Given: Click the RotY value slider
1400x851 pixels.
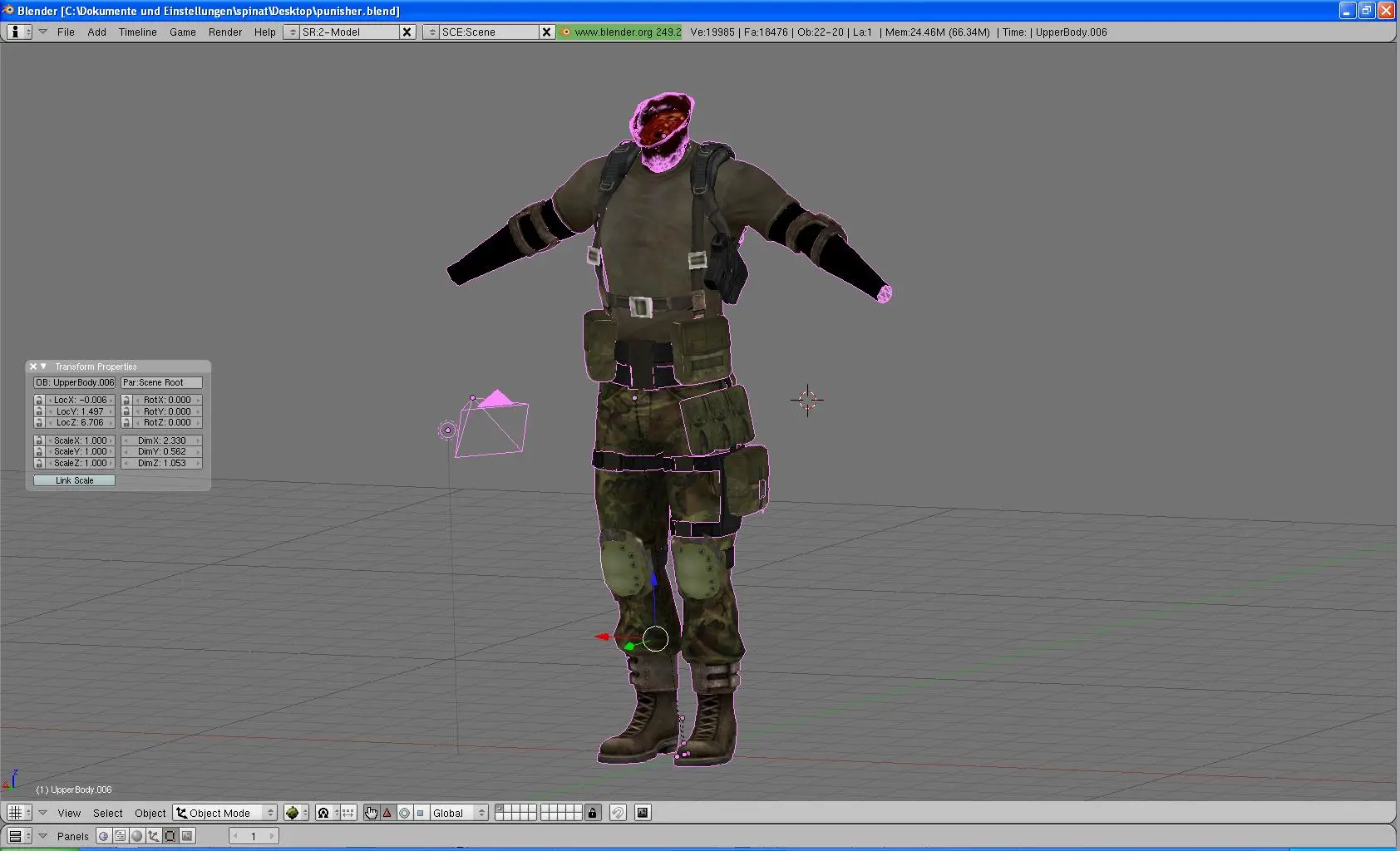Looking at the screenshot, I should click(x=168, y=411).
